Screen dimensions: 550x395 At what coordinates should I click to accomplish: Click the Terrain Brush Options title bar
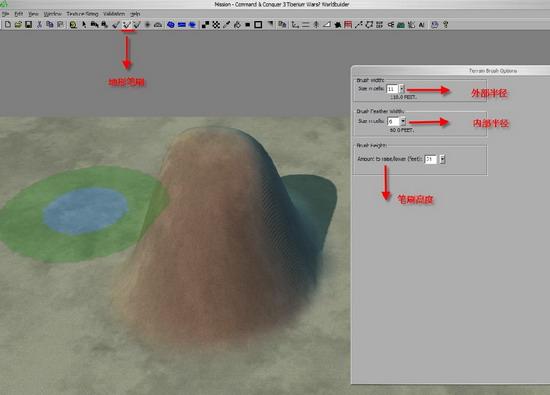[x=451, y=71]
